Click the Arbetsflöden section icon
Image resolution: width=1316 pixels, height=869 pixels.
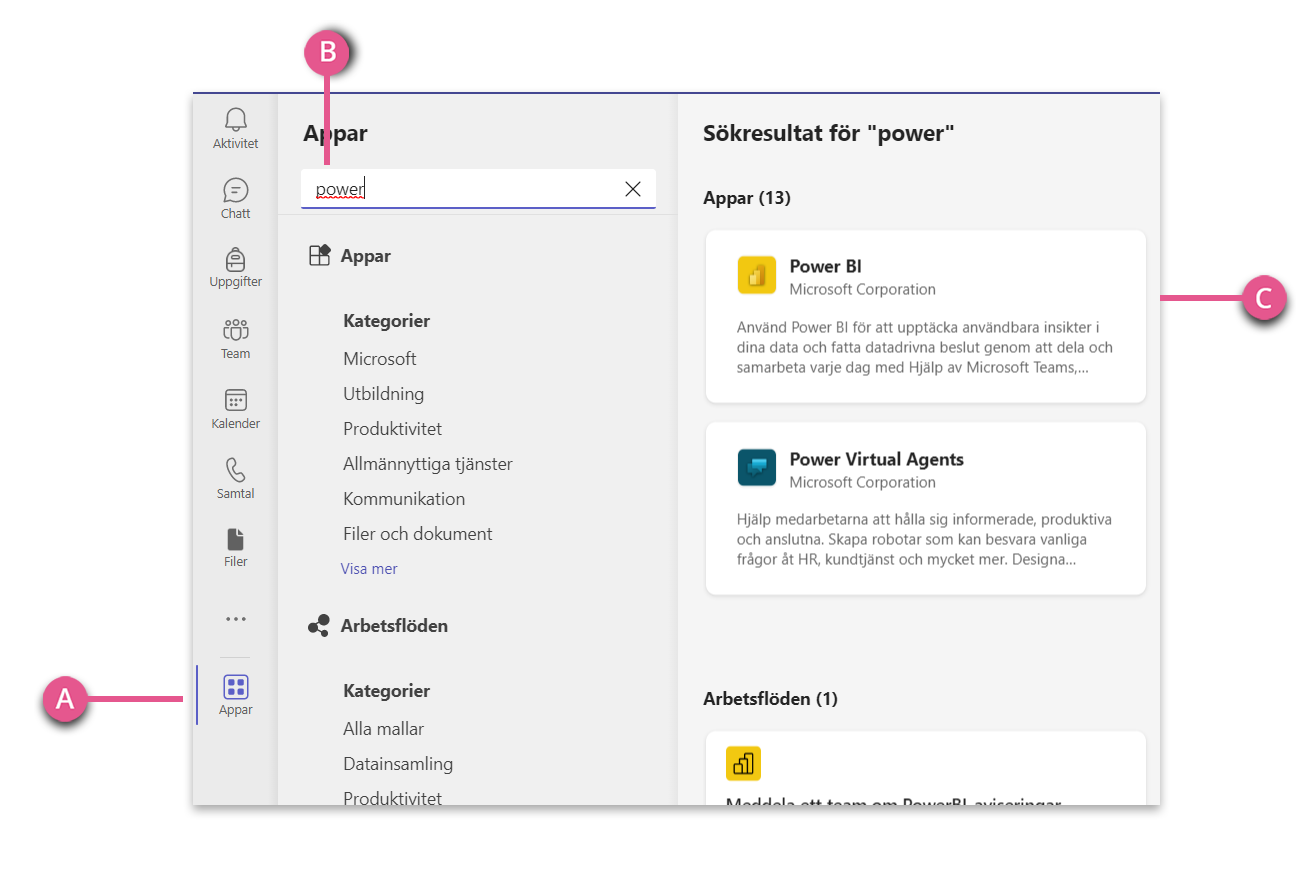coord(319,626)
